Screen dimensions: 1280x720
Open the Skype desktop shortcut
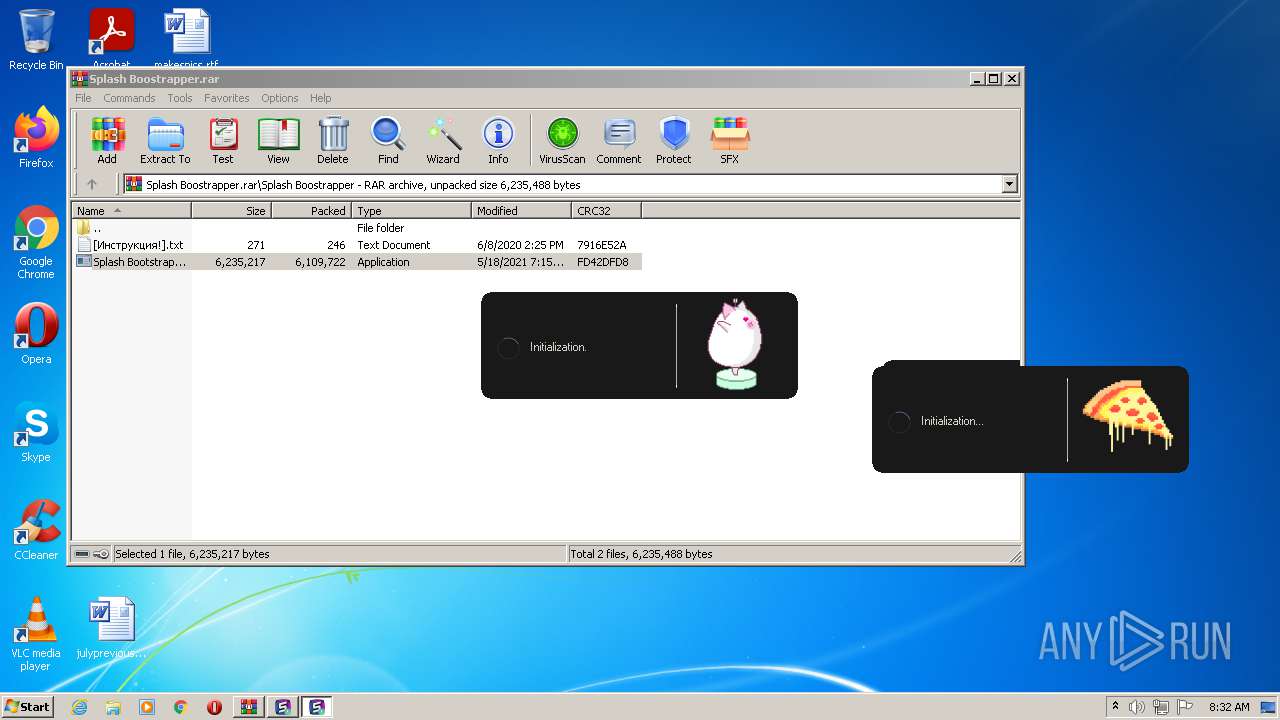point(36,432)
